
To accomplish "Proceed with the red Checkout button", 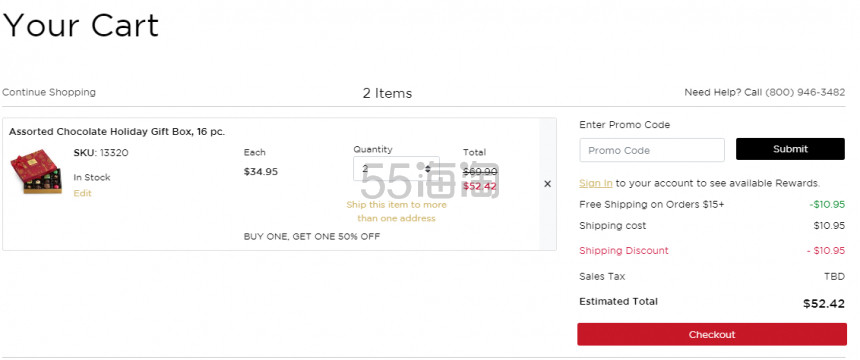I will [711, 334].
